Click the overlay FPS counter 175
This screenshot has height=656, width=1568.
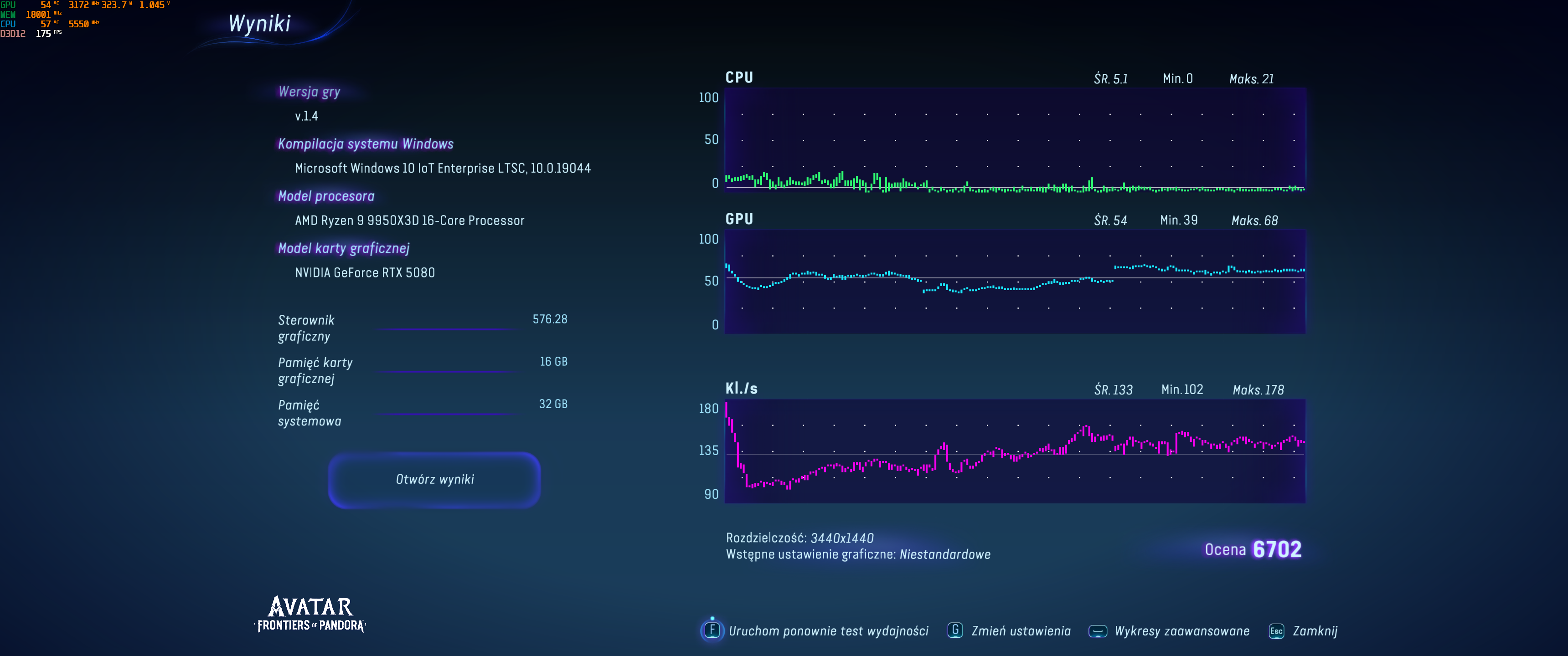pyautogui.click(x=43, y=33)
